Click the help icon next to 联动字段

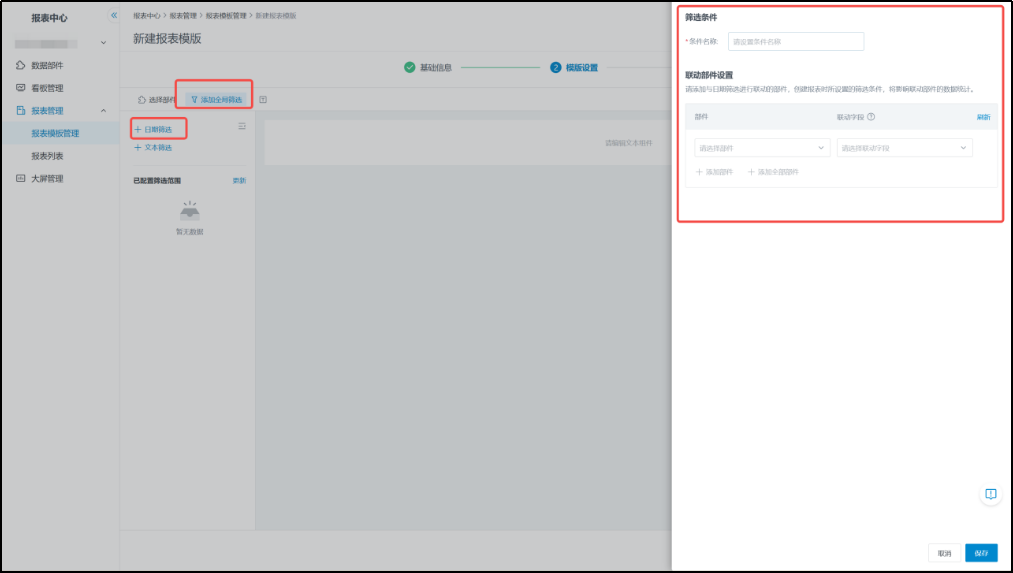(871, 117)
